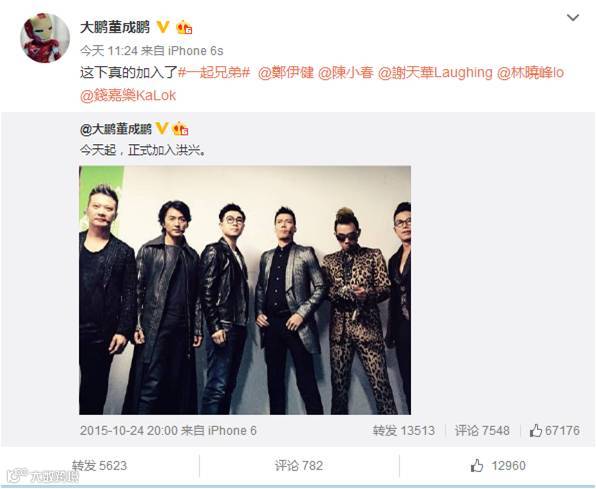Click the yellow verified V badge beside top username
This screenshot has width=596, height=489.
(163, 27)
